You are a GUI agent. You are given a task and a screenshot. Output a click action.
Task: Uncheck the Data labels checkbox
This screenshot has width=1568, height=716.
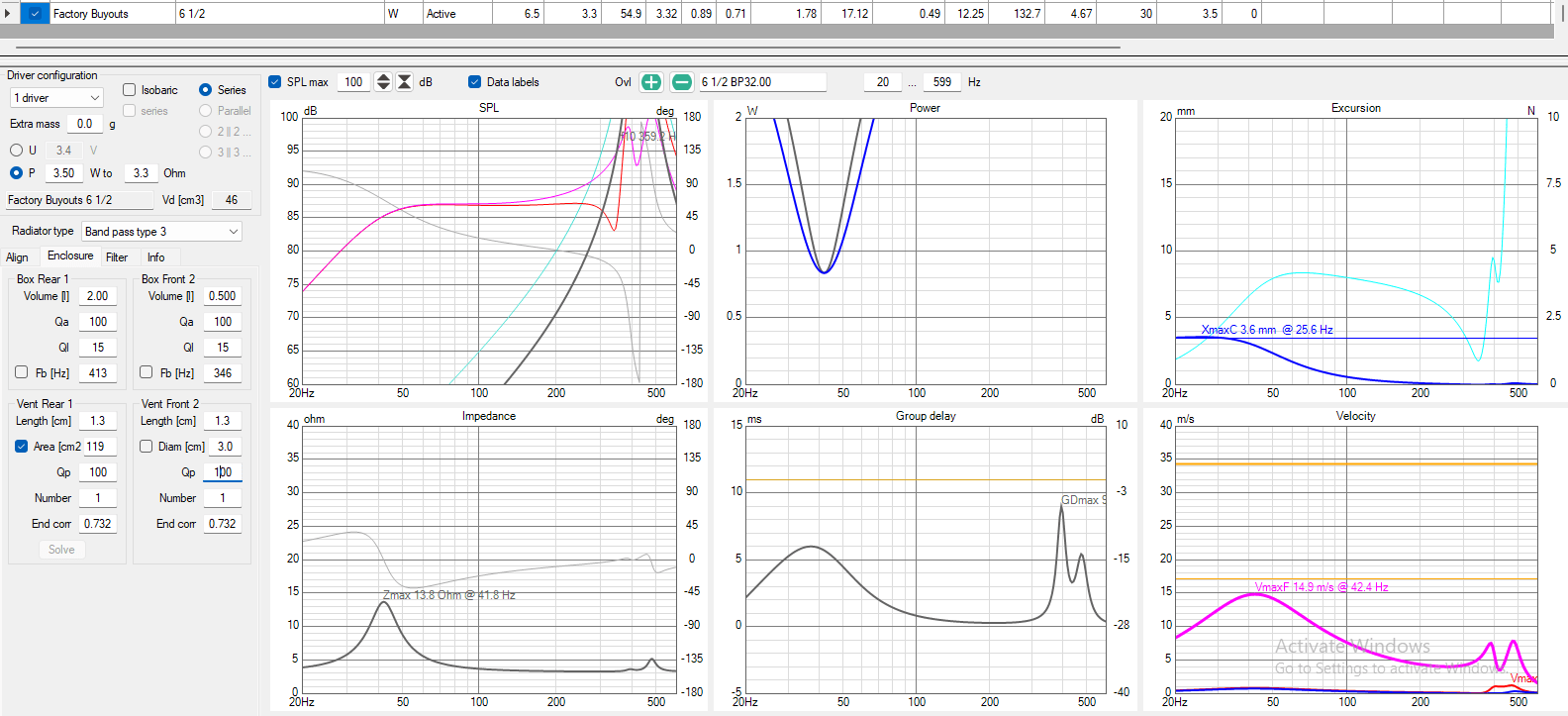475,82
